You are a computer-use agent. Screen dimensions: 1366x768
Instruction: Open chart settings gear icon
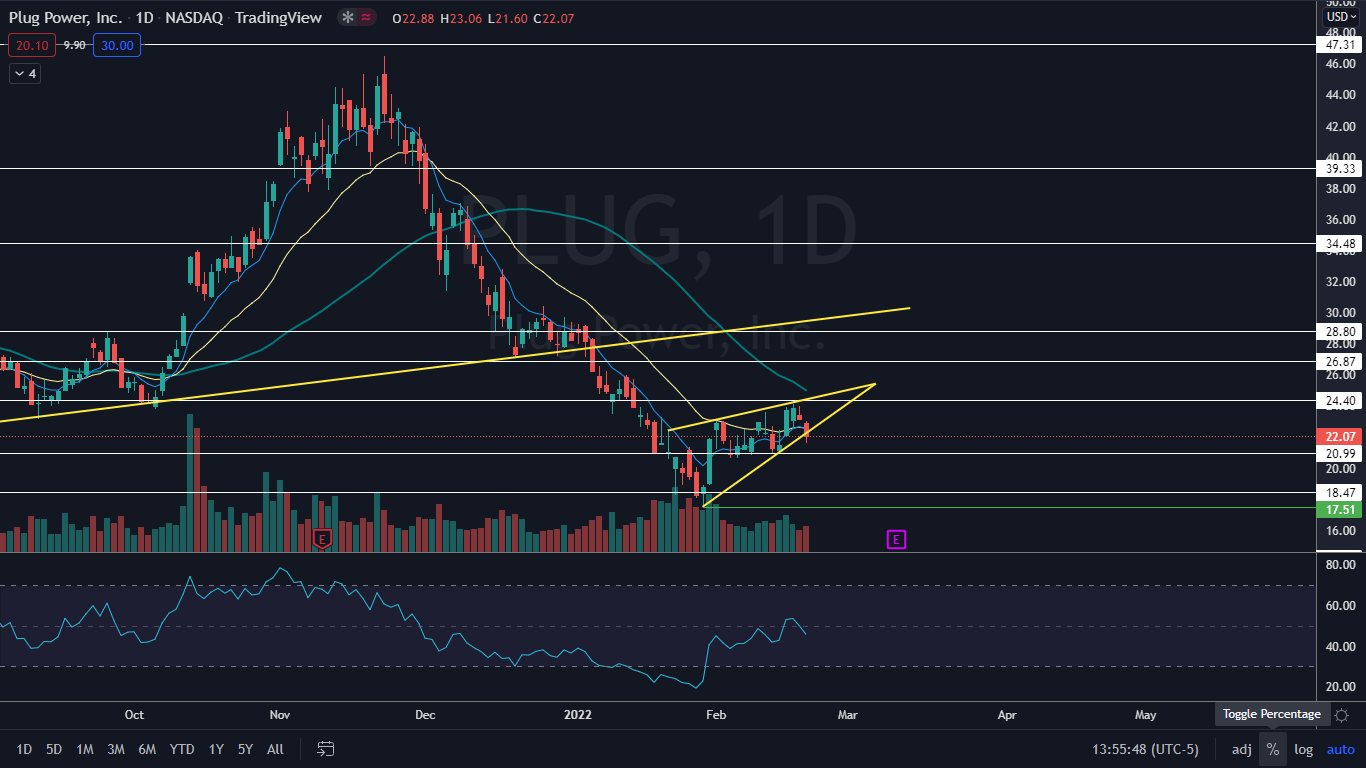point(1341,715)
